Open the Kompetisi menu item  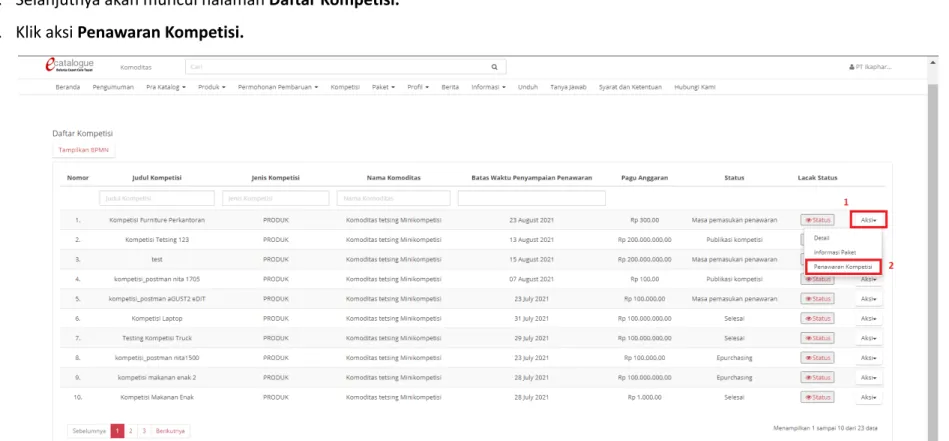(x=345, y=87)
